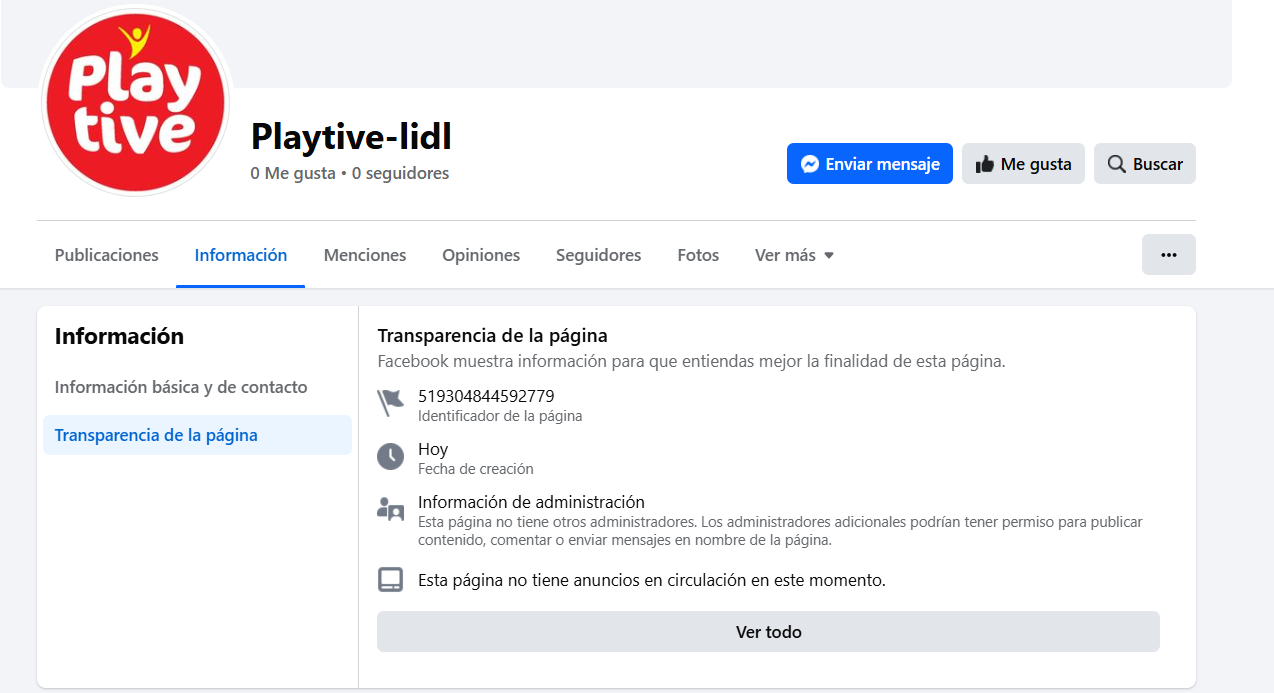Switch to the Publicaciones tab
This screenshot has height=693, width=1274.
coord(107,255)
